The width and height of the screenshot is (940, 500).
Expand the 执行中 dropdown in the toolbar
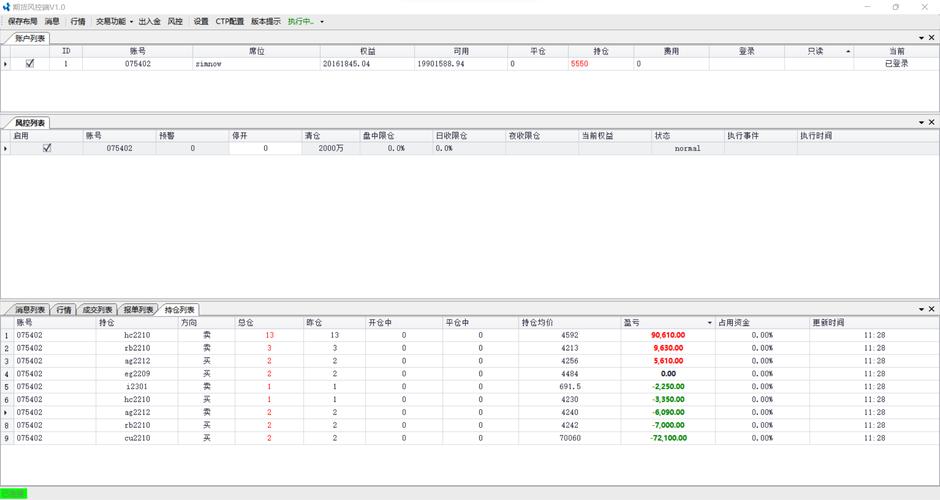pos(322,21)
